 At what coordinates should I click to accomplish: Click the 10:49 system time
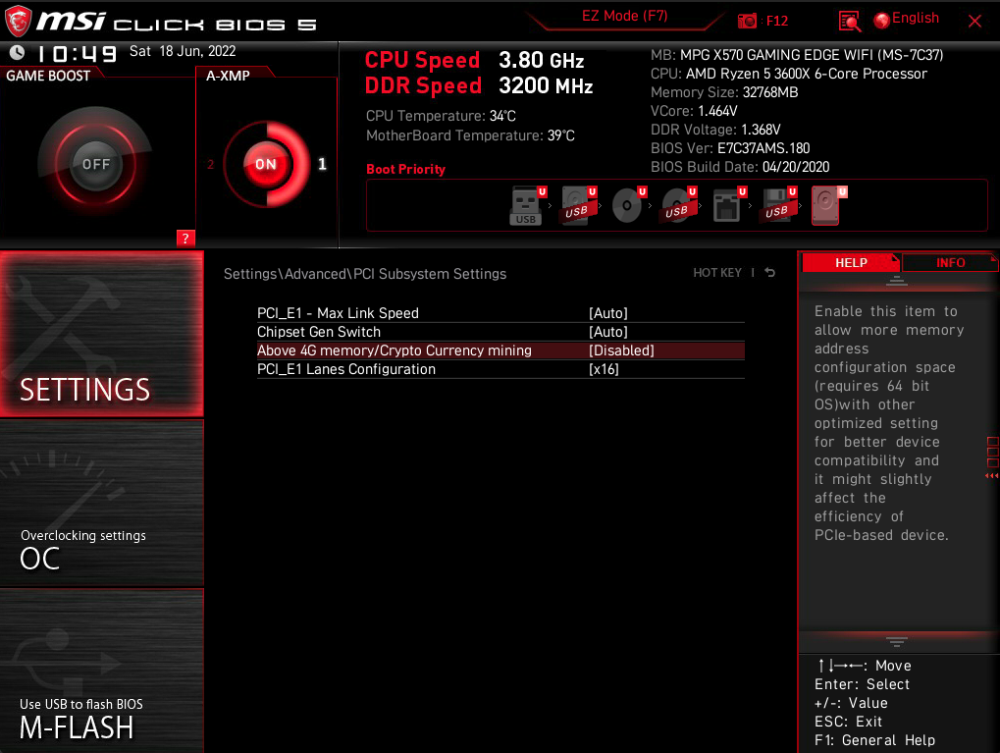(77, 54)
